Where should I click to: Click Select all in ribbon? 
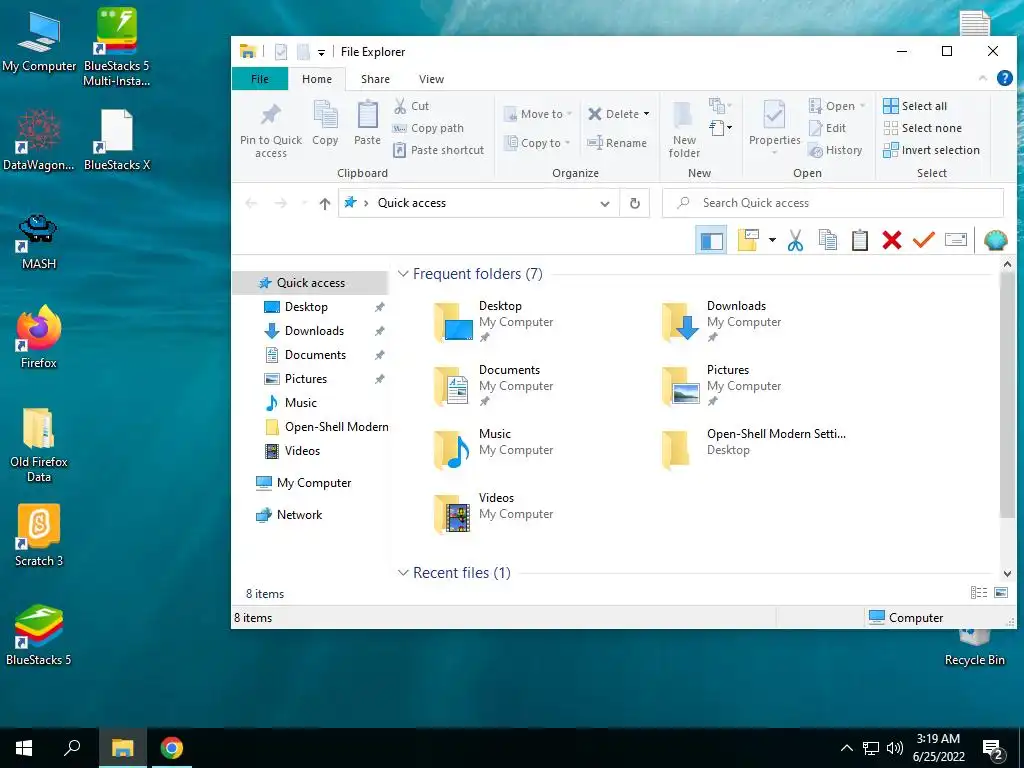pyautogui.click(x=915, y=106)
